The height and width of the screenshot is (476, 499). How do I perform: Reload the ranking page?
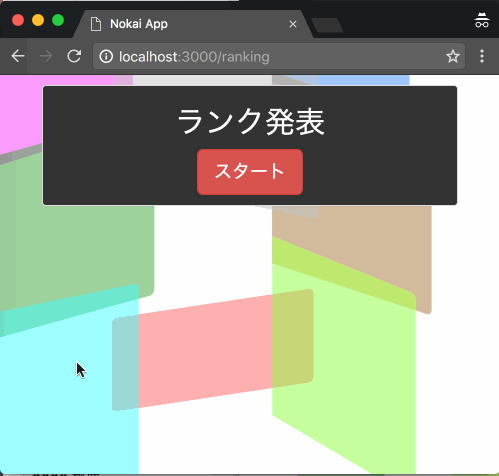pos(74,56)
